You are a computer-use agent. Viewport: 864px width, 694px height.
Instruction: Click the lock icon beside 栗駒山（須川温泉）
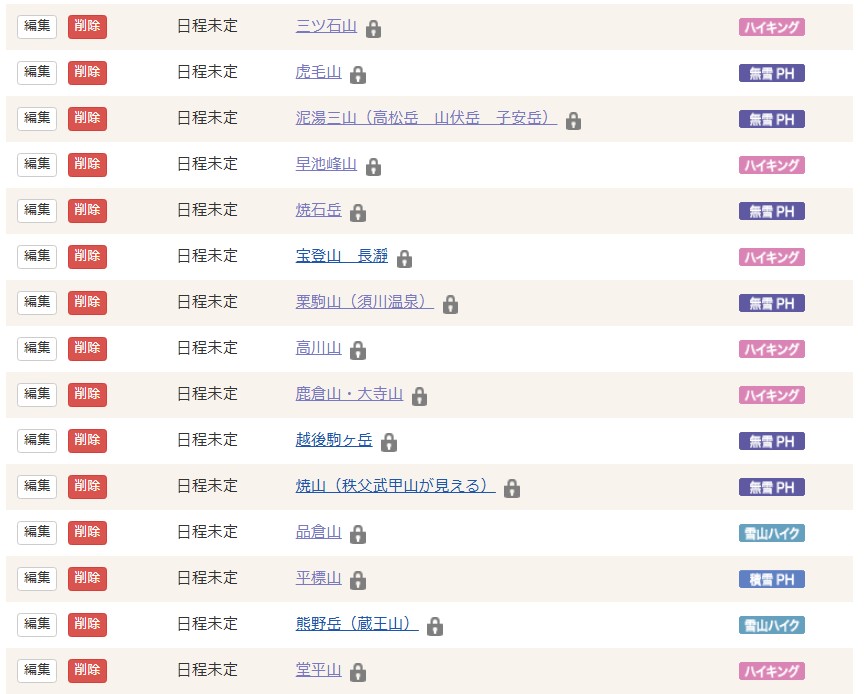tap(450, 305)
